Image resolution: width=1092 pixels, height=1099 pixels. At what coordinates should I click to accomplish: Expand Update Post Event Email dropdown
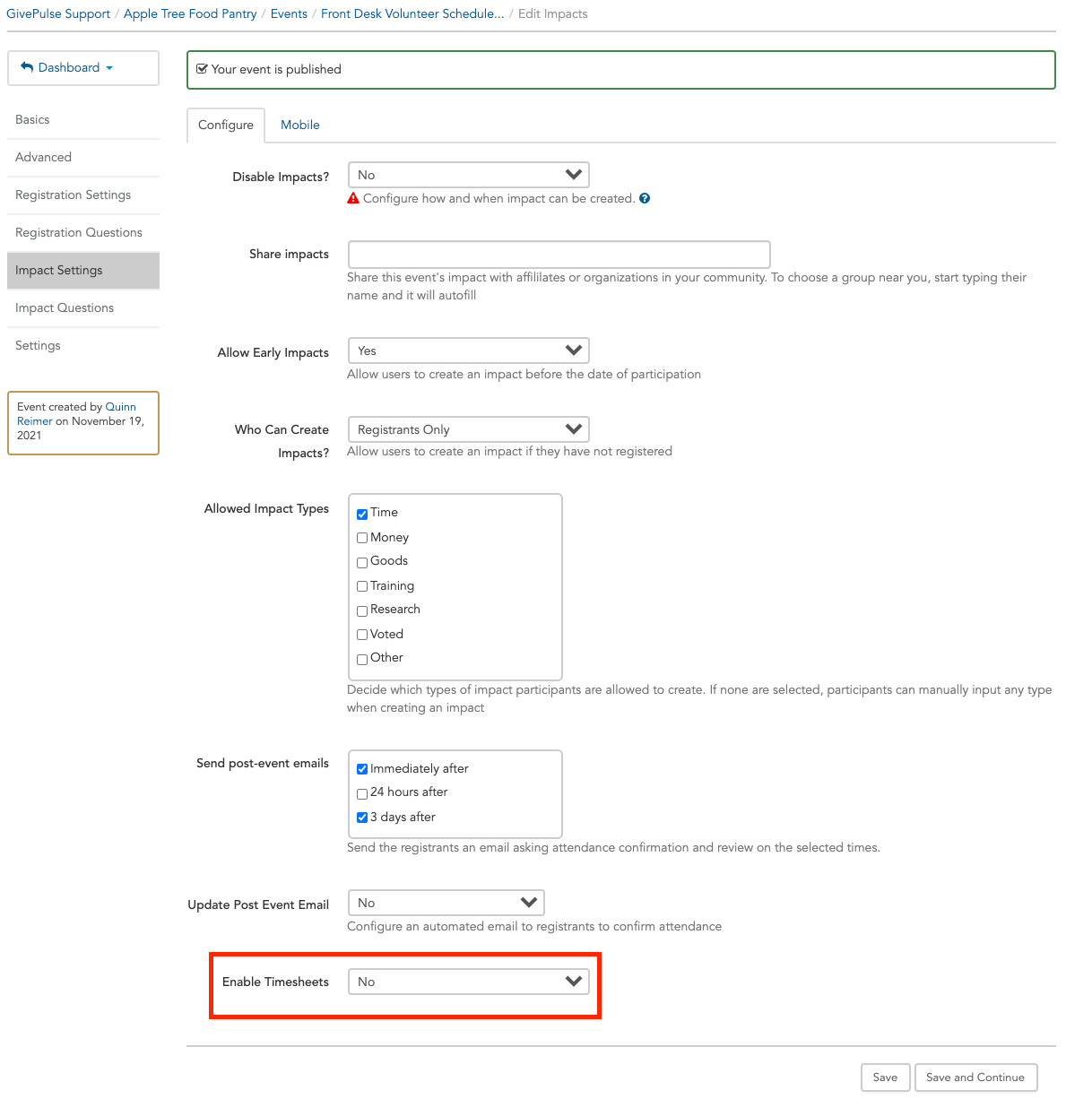click(x=446, y=903)
